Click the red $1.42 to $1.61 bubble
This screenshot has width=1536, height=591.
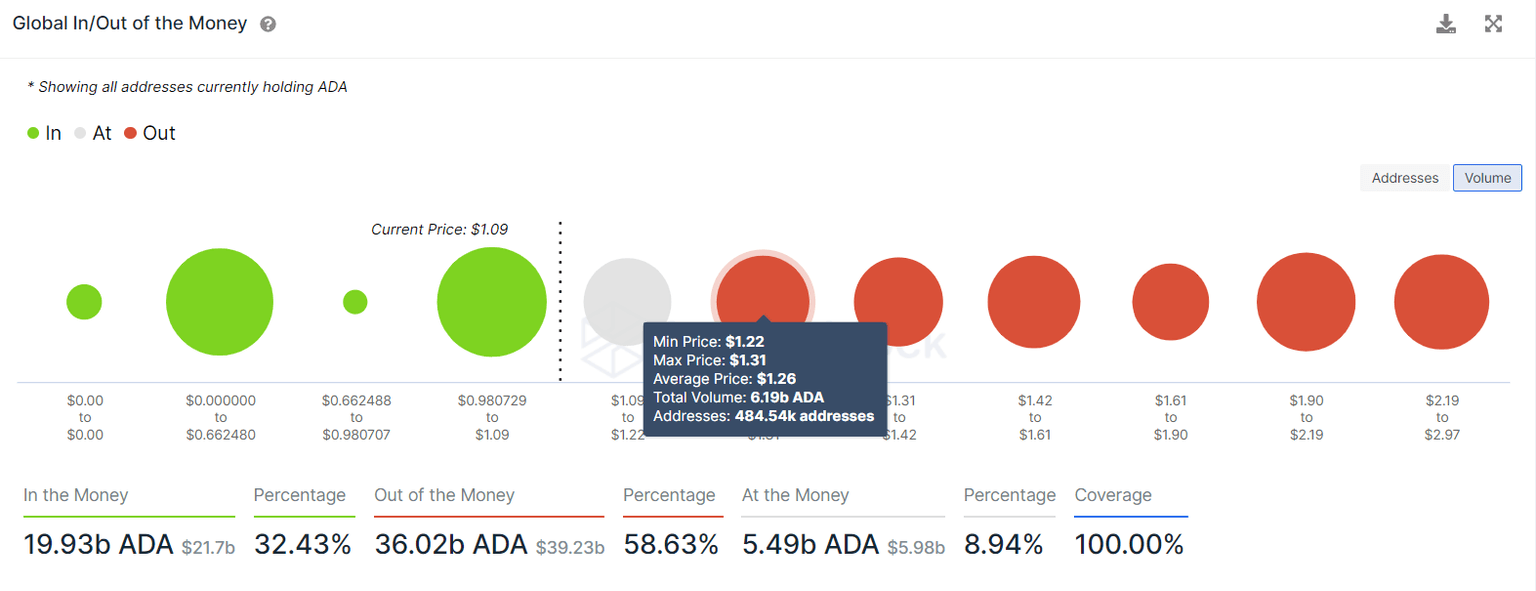point(1034,302)
